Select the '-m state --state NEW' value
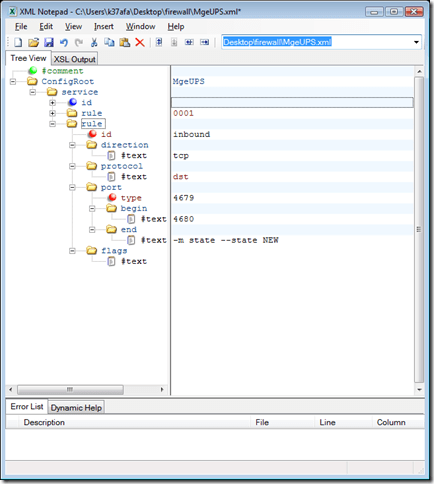This screenshot has height=484, width=434. pos(226,240)
